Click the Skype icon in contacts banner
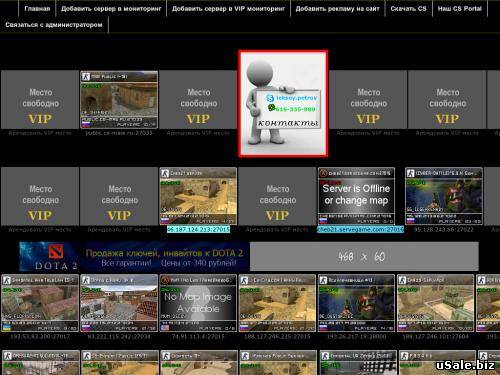Screen dimensions: 500x375 click(x=270, y=98)
